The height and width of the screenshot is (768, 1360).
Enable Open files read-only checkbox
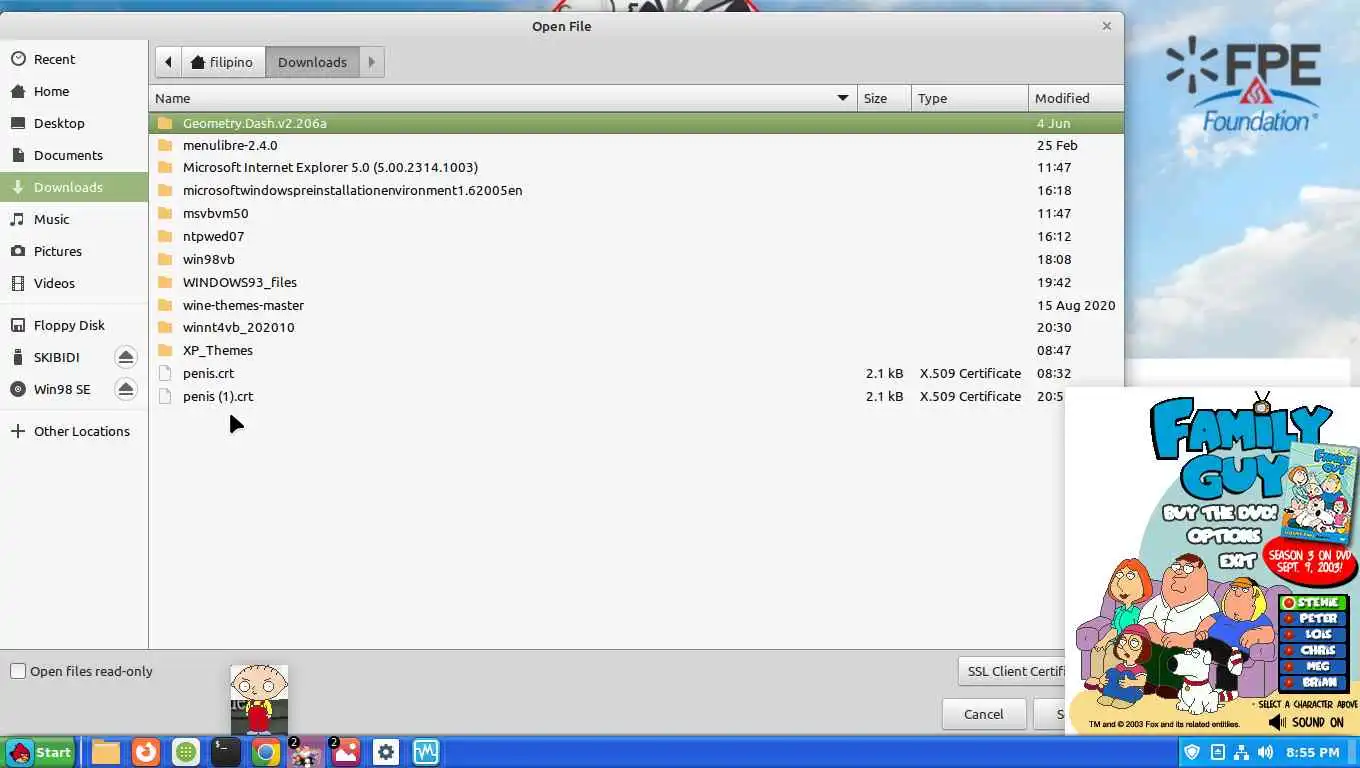(18, 671)
